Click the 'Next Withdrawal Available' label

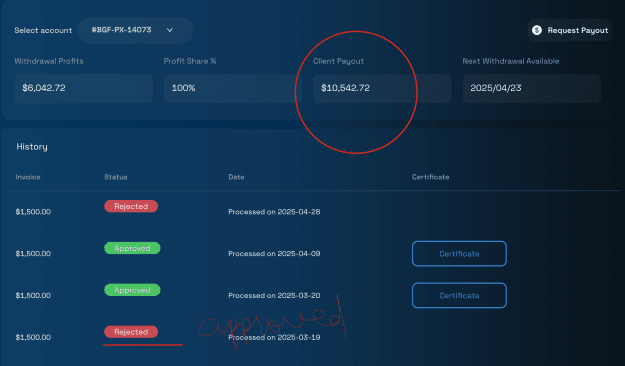(x=511, y=61)
